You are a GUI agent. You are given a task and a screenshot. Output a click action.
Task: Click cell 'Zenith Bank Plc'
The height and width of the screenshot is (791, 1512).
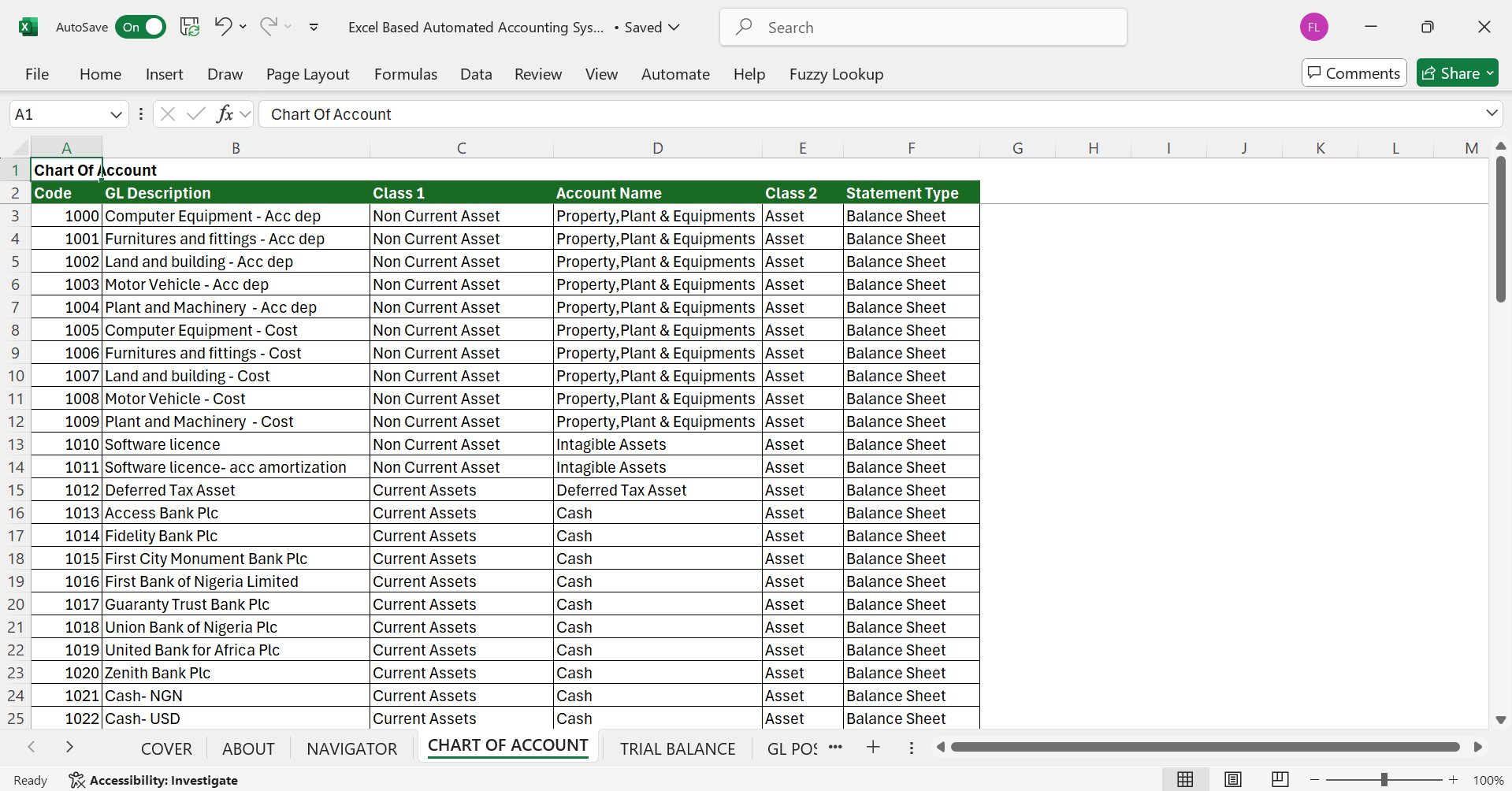point(236,673)
